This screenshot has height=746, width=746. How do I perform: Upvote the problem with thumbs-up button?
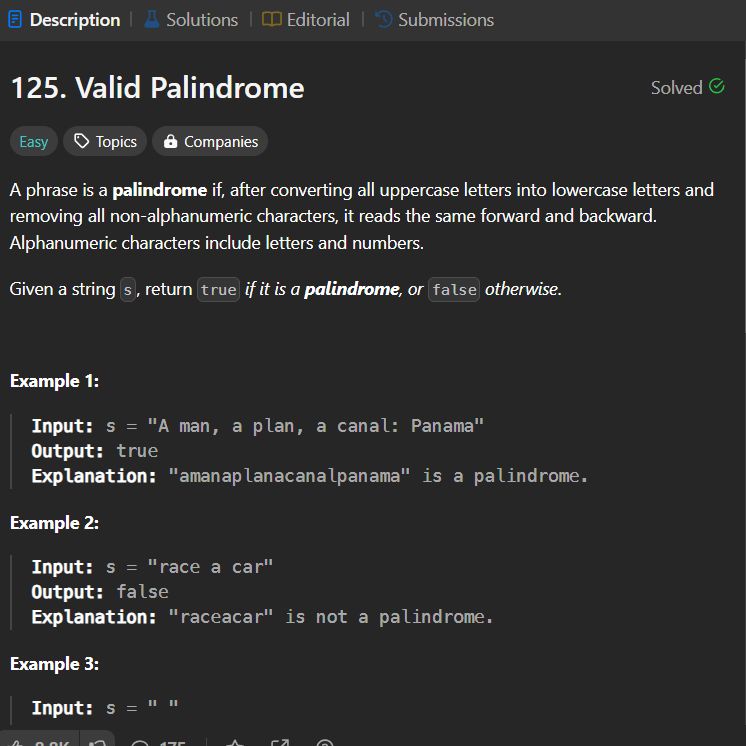click(39, 741)
